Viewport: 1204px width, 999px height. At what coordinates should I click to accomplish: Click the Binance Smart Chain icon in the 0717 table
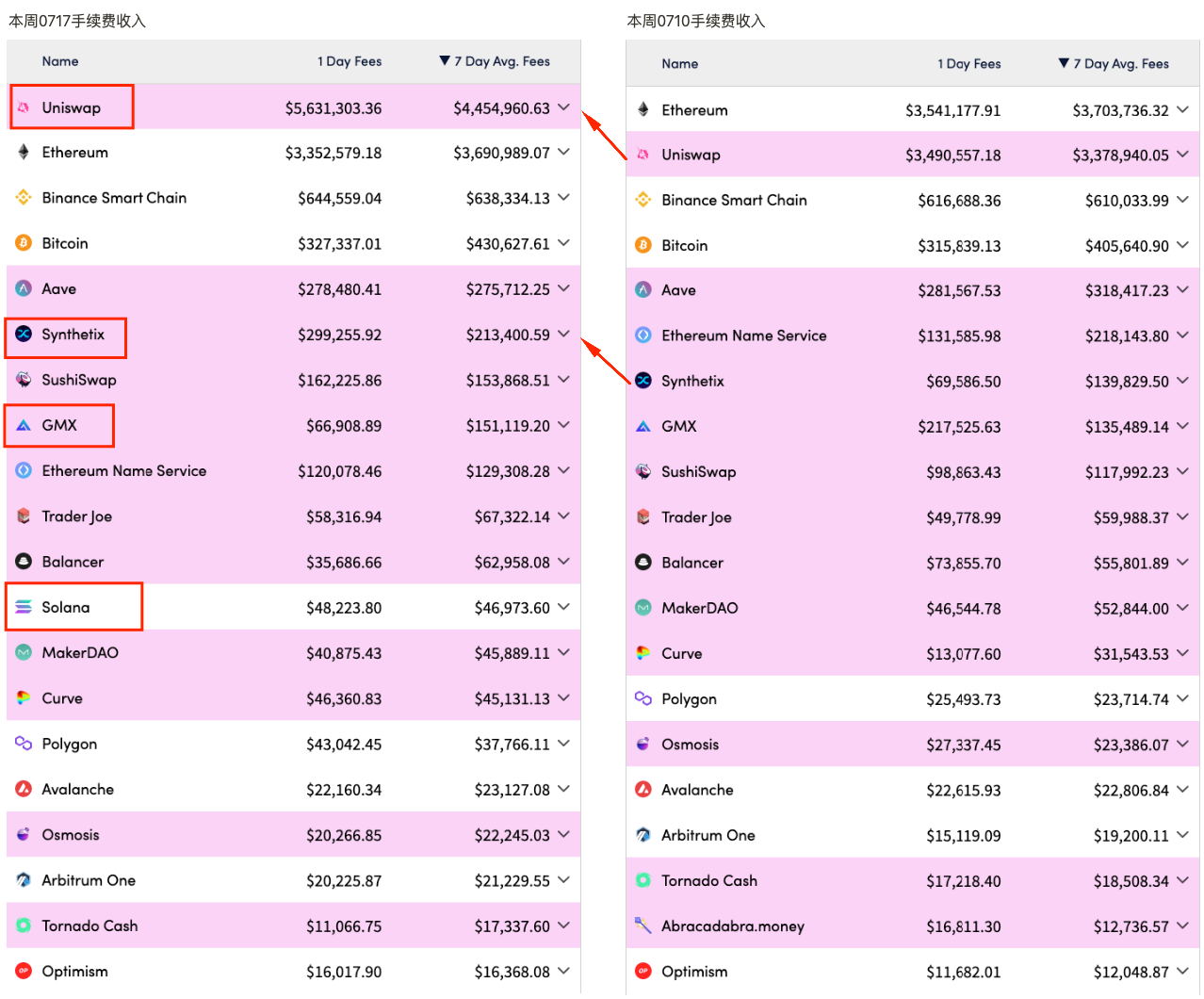(24, 198)
